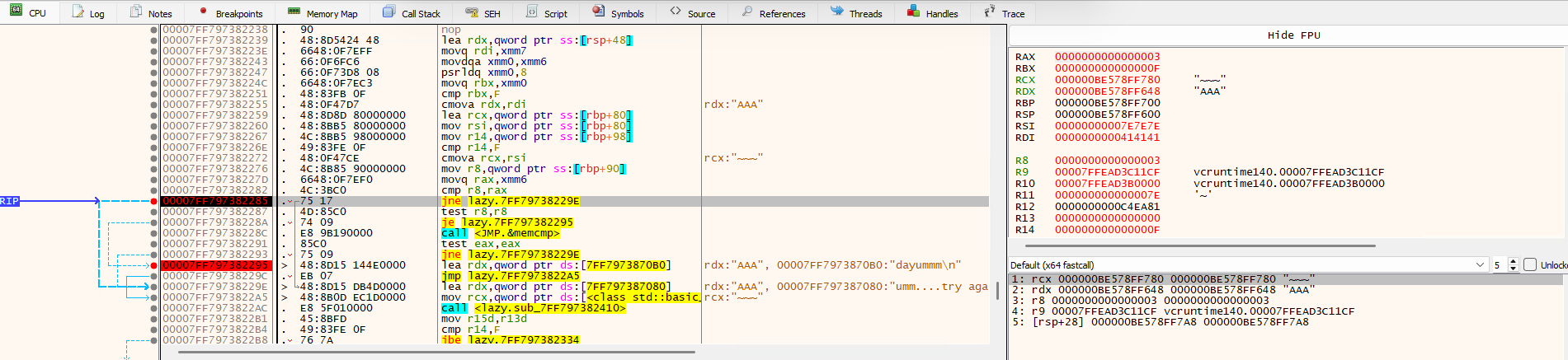Click the Hide FPU button

click(1293, 35)
